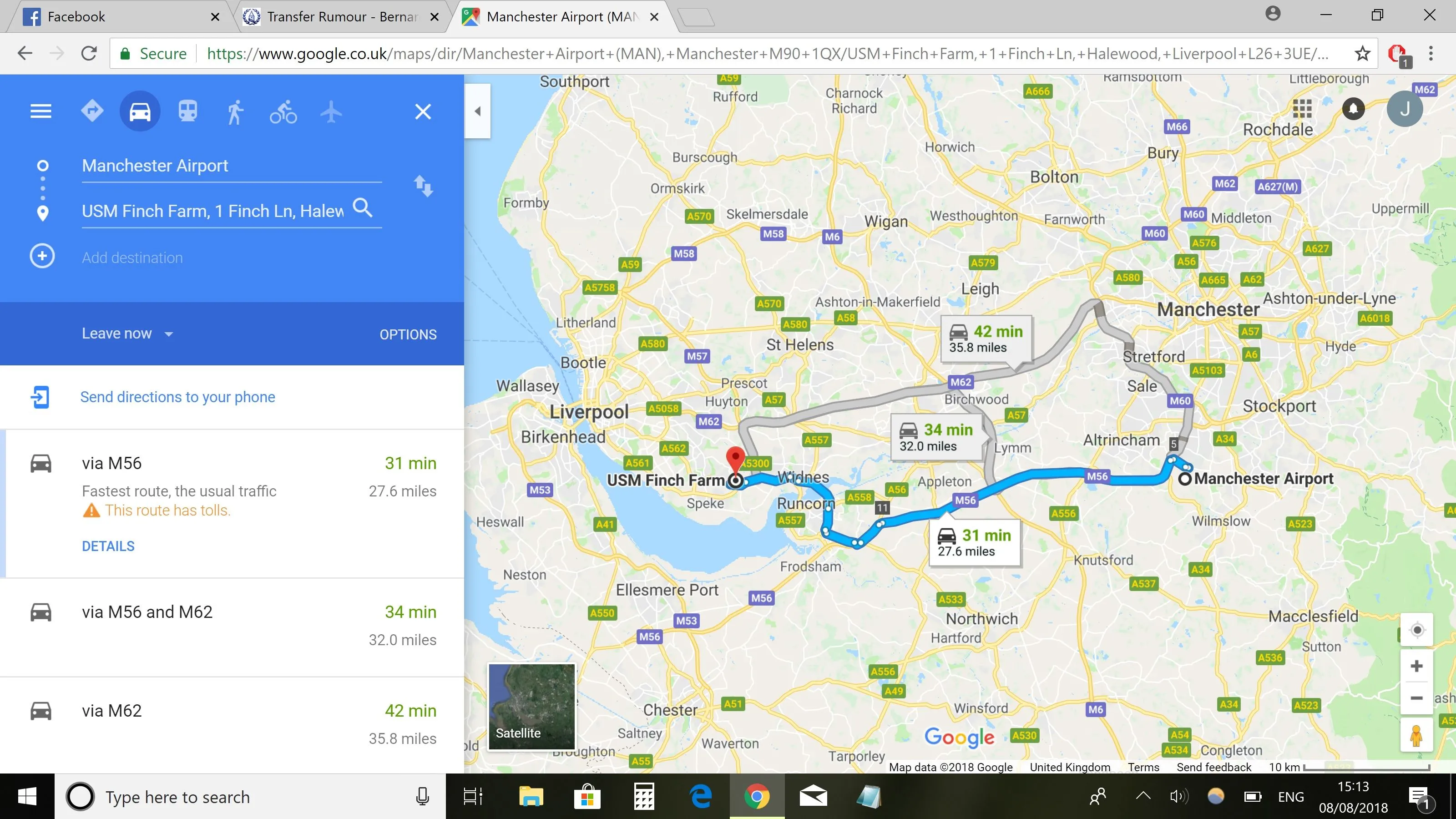
Task: Open the Google Maps hamburger menu
Action: (40, 111)
